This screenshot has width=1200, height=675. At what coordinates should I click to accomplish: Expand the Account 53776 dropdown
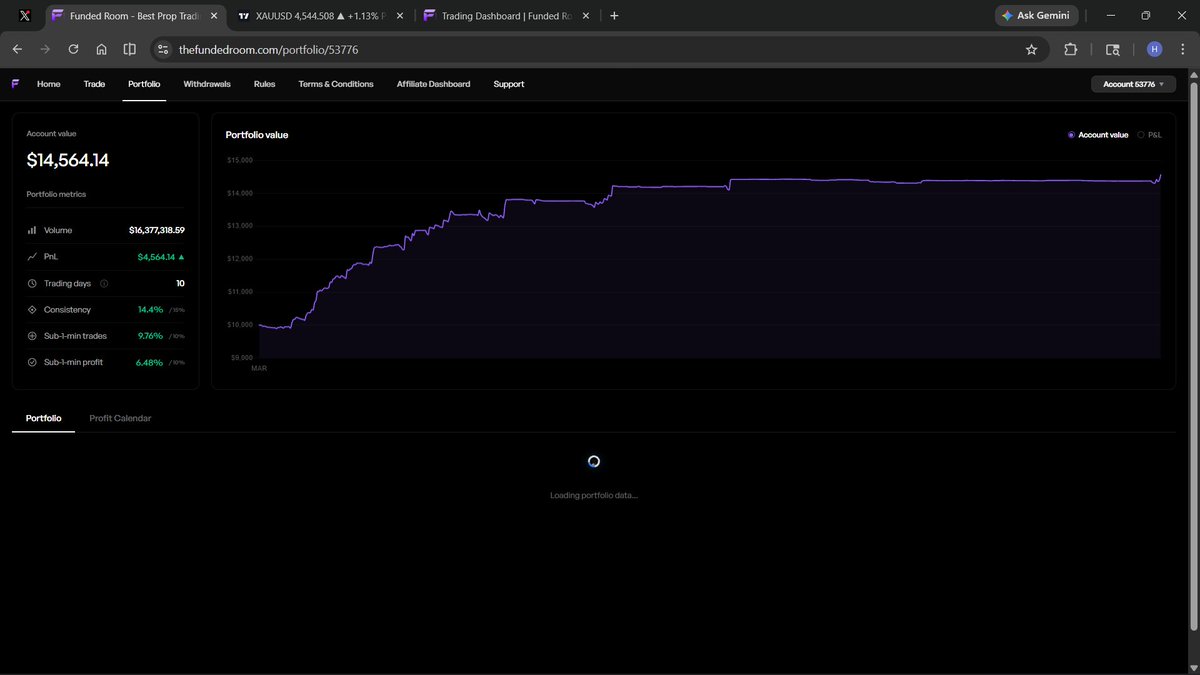[x=1133, y=84]
